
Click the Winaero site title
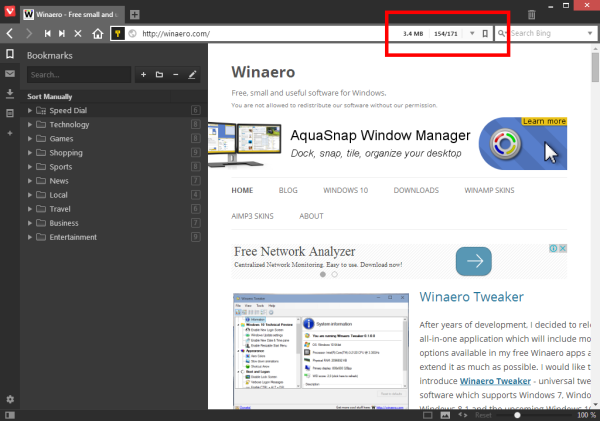(263, 72)
